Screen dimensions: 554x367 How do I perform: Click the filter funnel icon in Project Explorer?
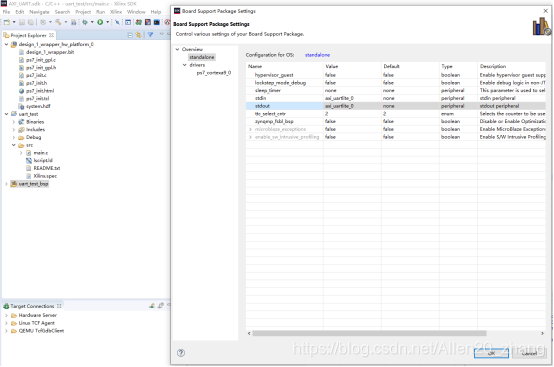tap(151, 35)
